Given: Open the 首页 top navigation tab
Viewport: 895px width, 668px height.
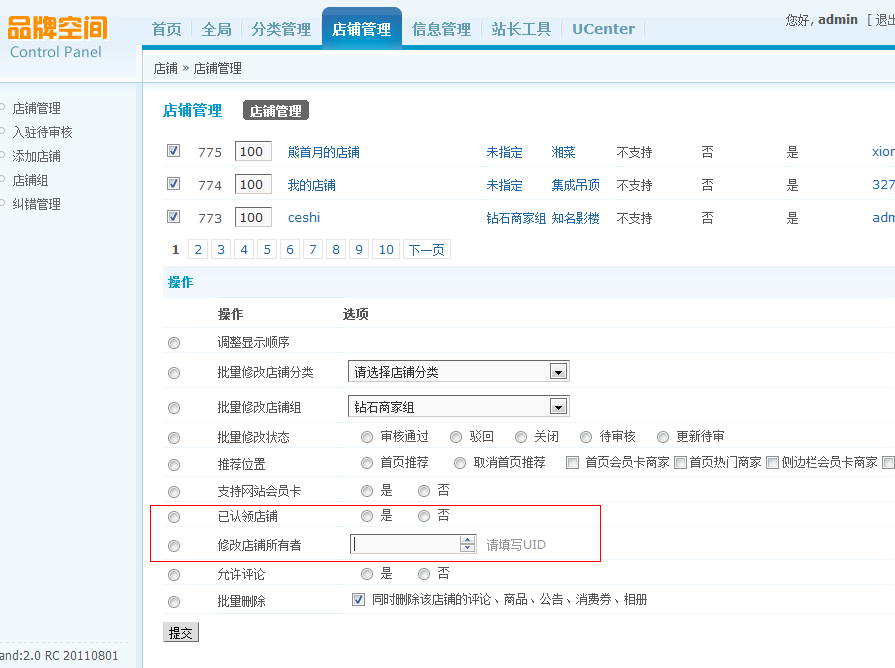Looking at the screenshot, I should [x=166, y=29].
